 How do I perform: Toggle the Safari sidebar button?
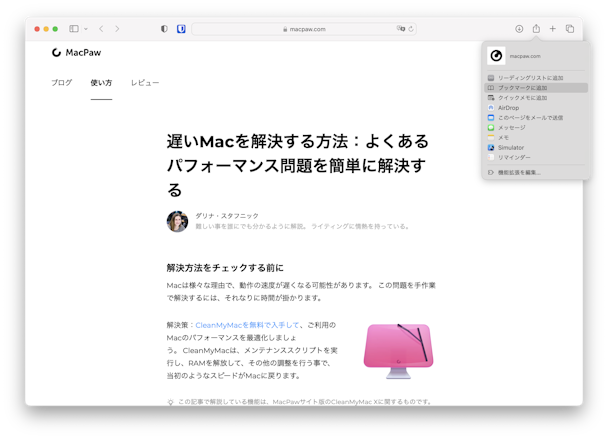(x=74, y=29)
